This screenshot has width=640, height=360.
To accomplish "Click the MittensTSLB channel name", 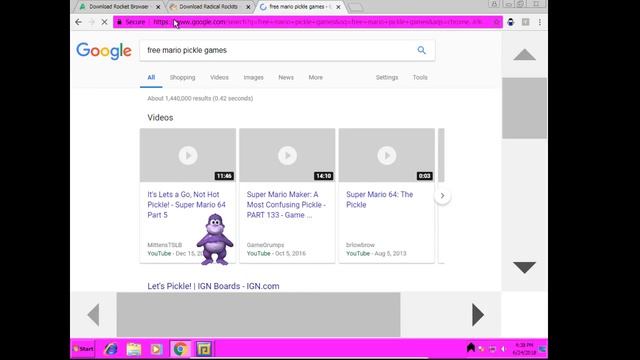I will pyautogui.click(x=164, y=245).
